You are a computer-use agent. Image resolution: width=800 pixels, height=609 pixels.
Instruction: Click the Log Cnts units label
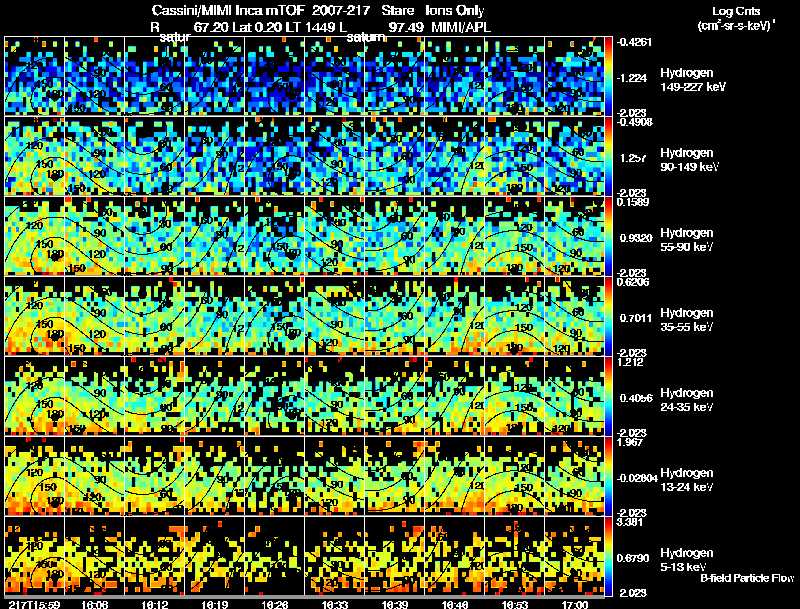pyautogui.click(x=736, y=12)
